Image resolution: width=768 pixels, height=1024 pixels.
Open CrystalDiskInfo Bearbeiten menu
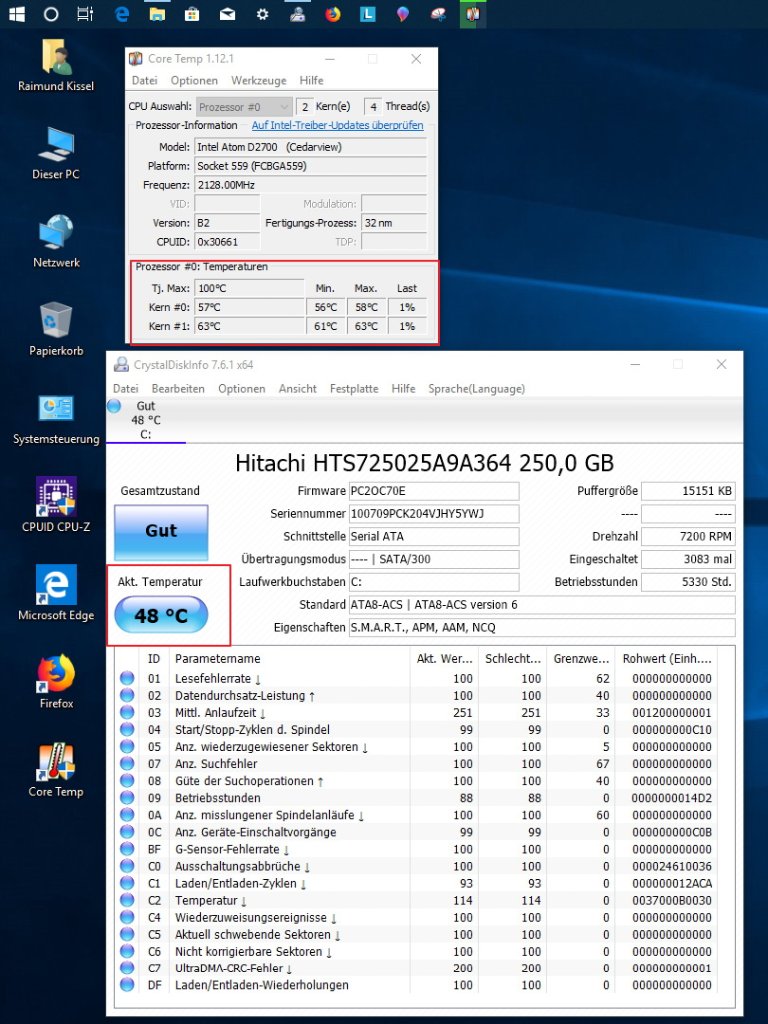coord(178,389)
